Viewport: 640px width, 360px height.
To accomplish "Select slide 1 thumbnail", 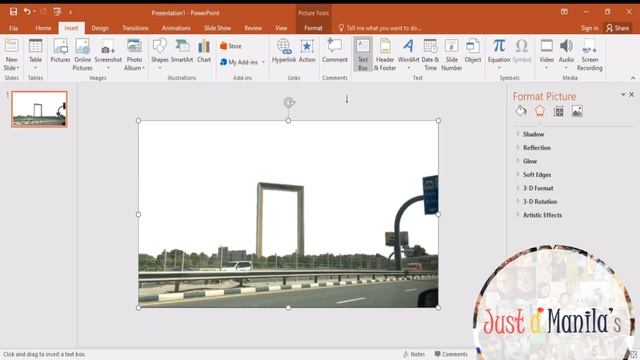I will (39, 109).
